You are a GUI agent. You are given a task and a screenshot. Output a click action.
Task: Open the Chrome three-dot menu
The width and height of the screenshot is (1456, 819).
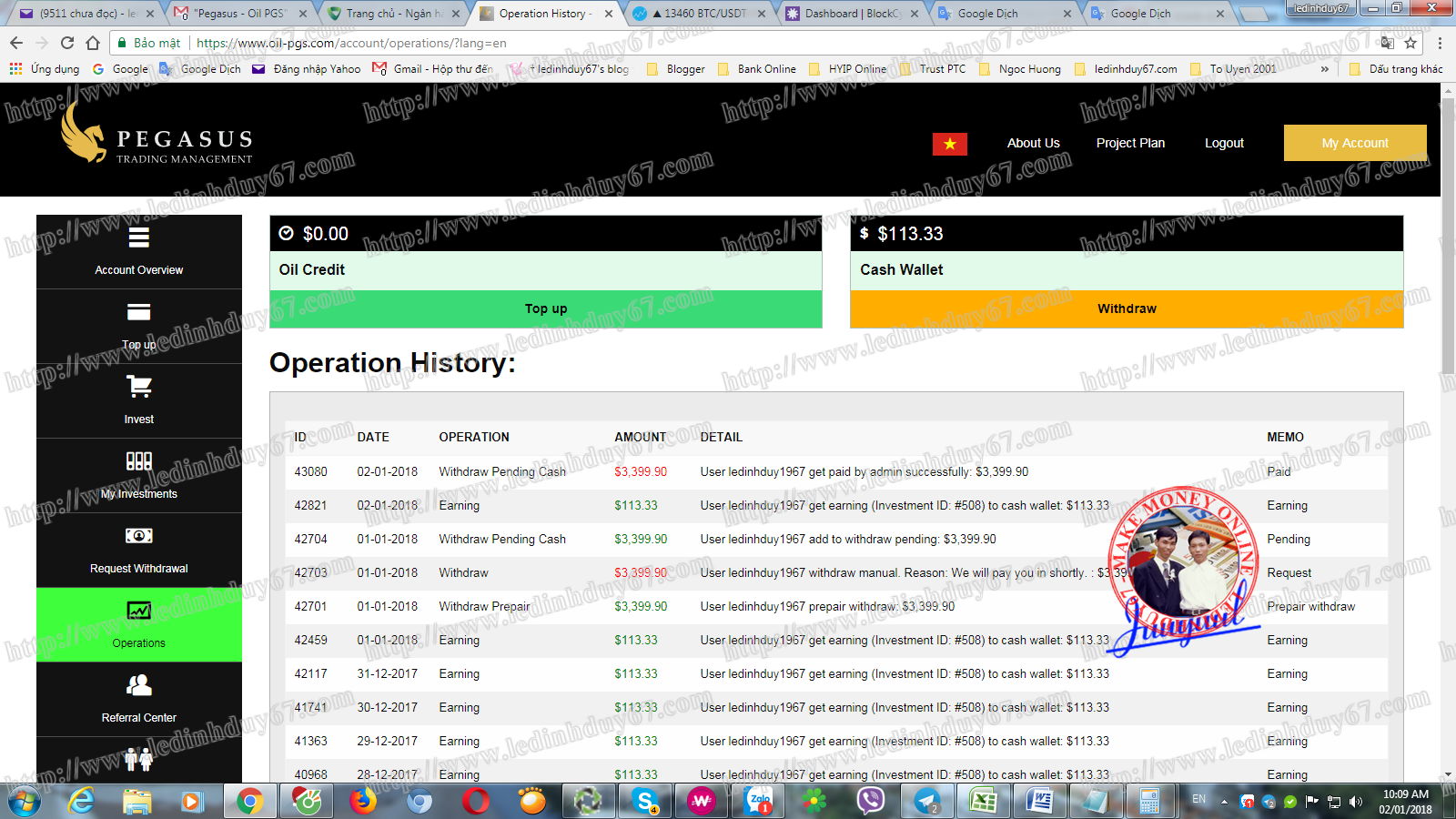point(1440,43)
